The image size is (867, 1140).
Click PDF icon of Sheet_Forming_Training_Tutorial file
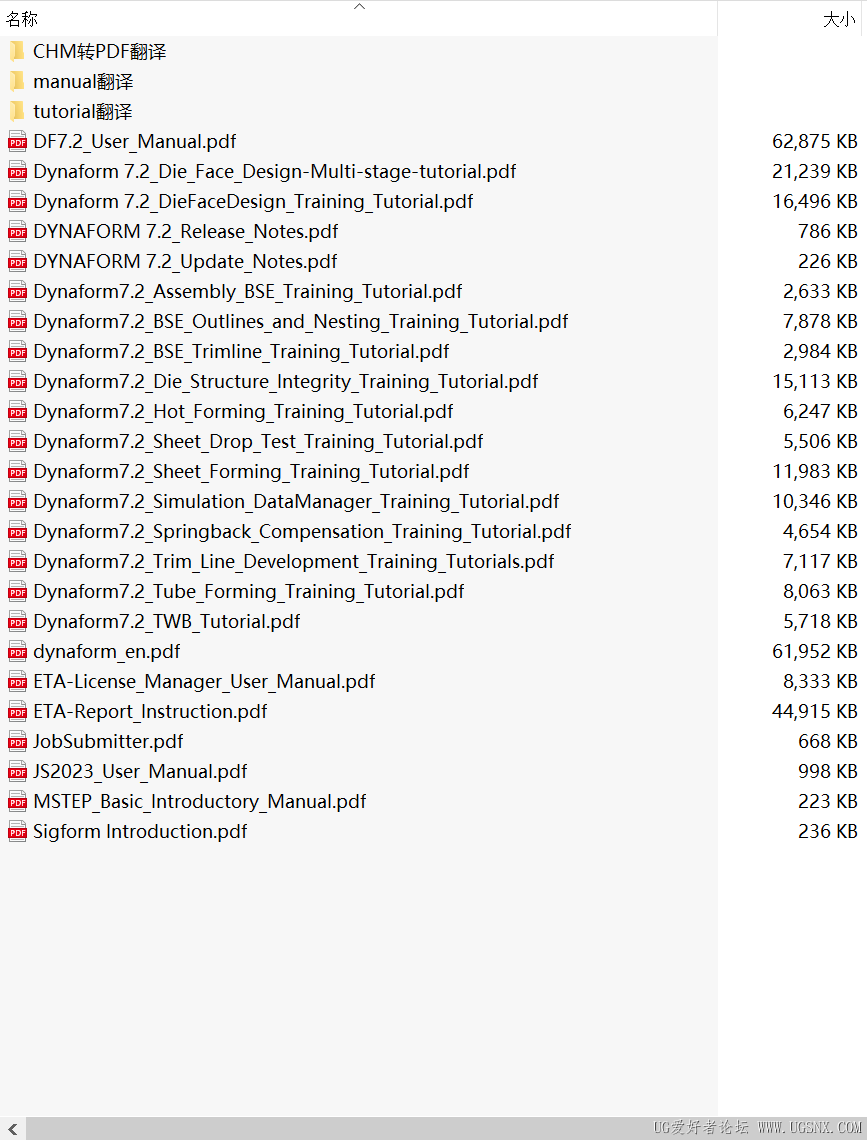pos(17,472)
